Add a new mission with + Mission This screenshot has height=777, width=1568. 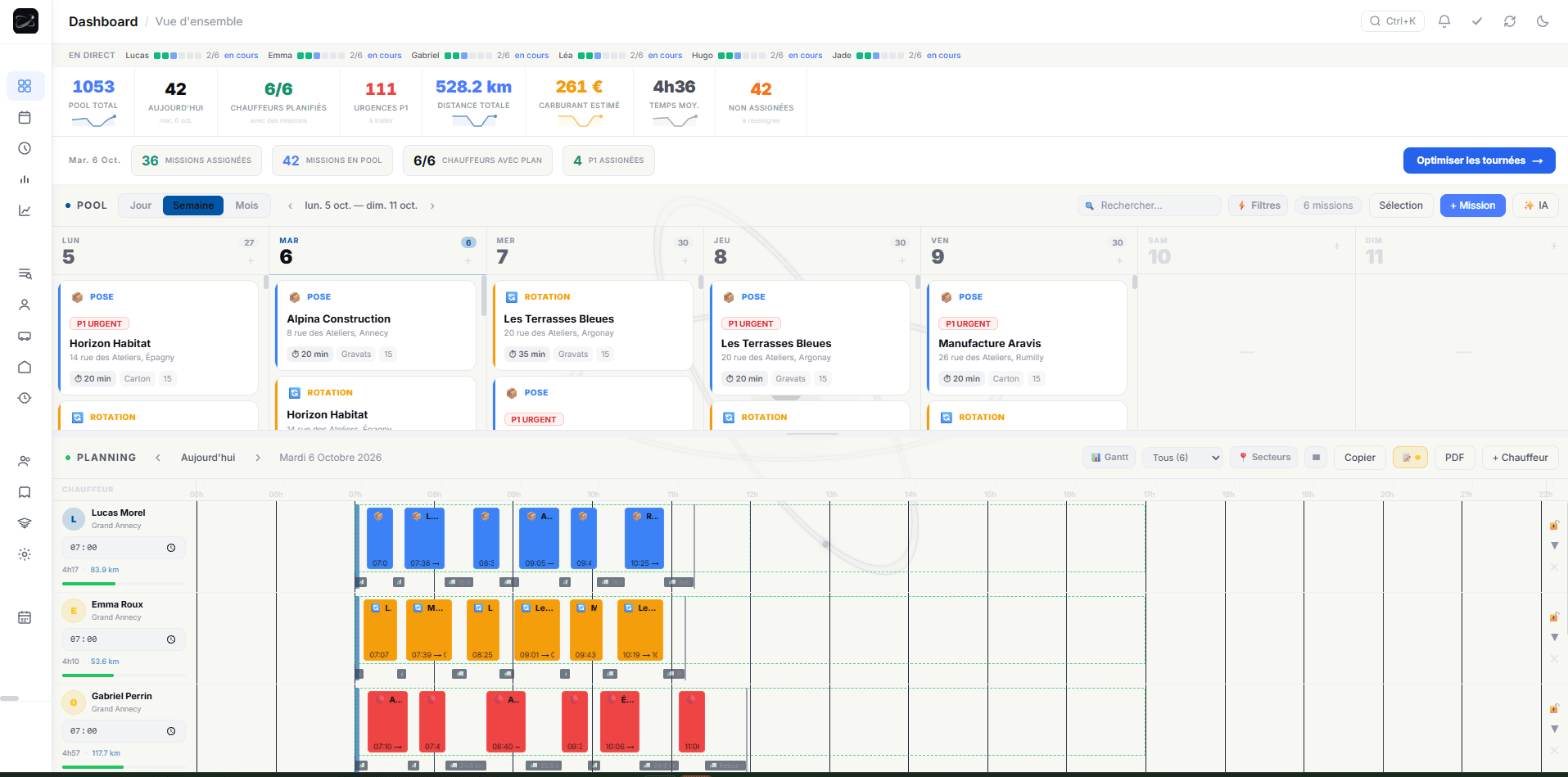click(x=1472, y=206)
